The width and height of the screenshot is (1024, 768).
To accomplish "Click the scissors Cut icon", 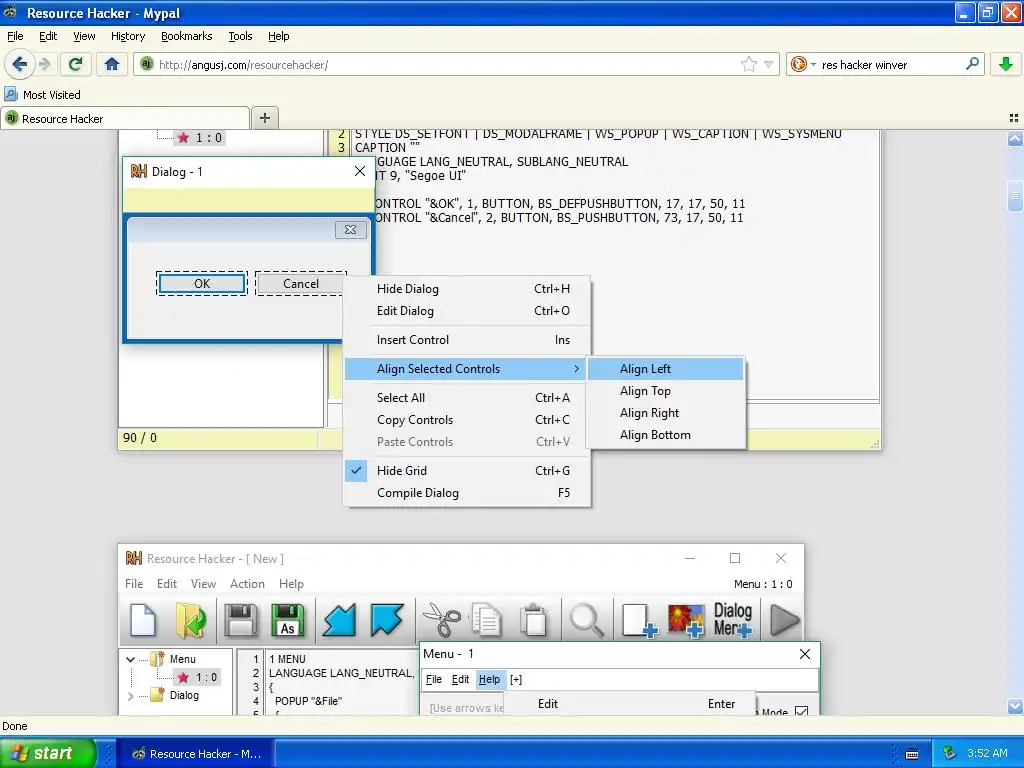I will 441,620.
